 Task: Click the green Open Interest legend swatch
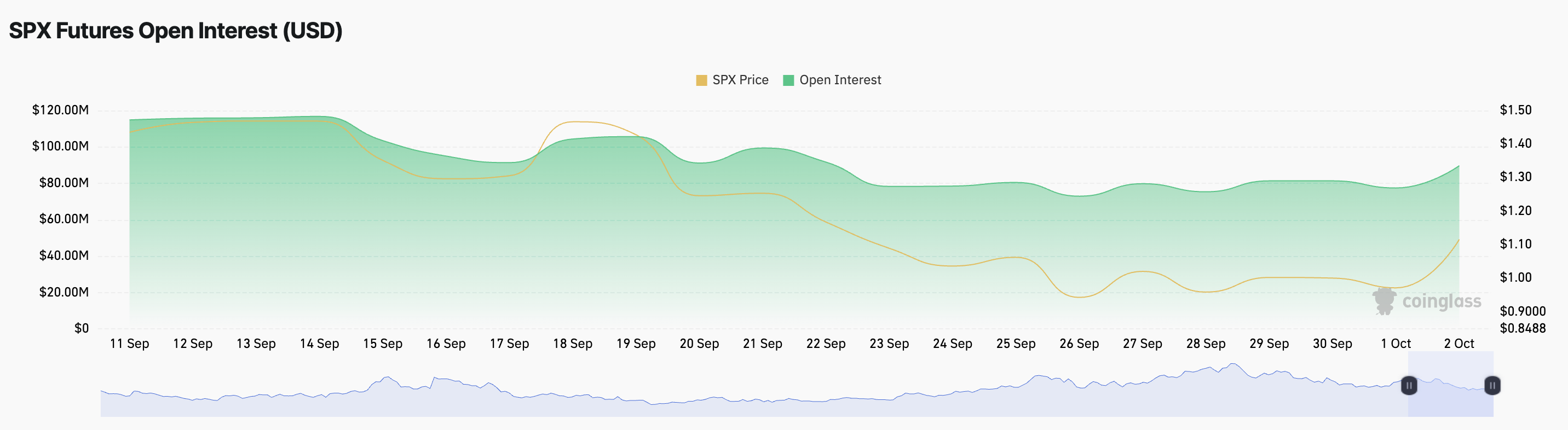point(788,80)
